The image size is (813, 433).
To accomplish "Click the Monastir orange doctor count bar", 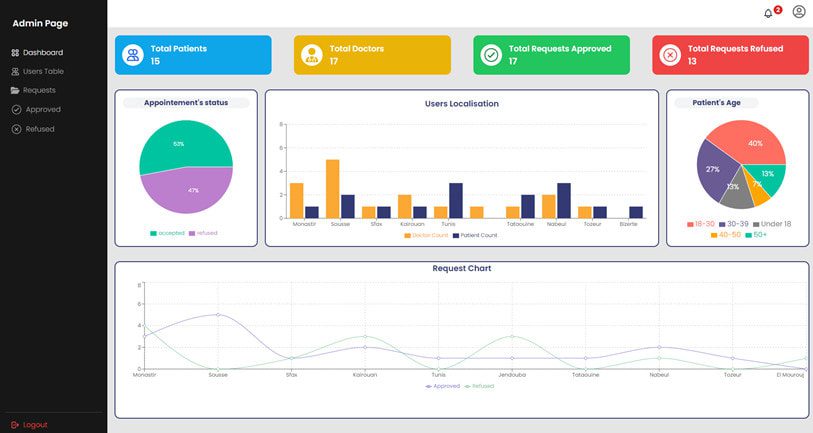I will click(x=297, y=201).
